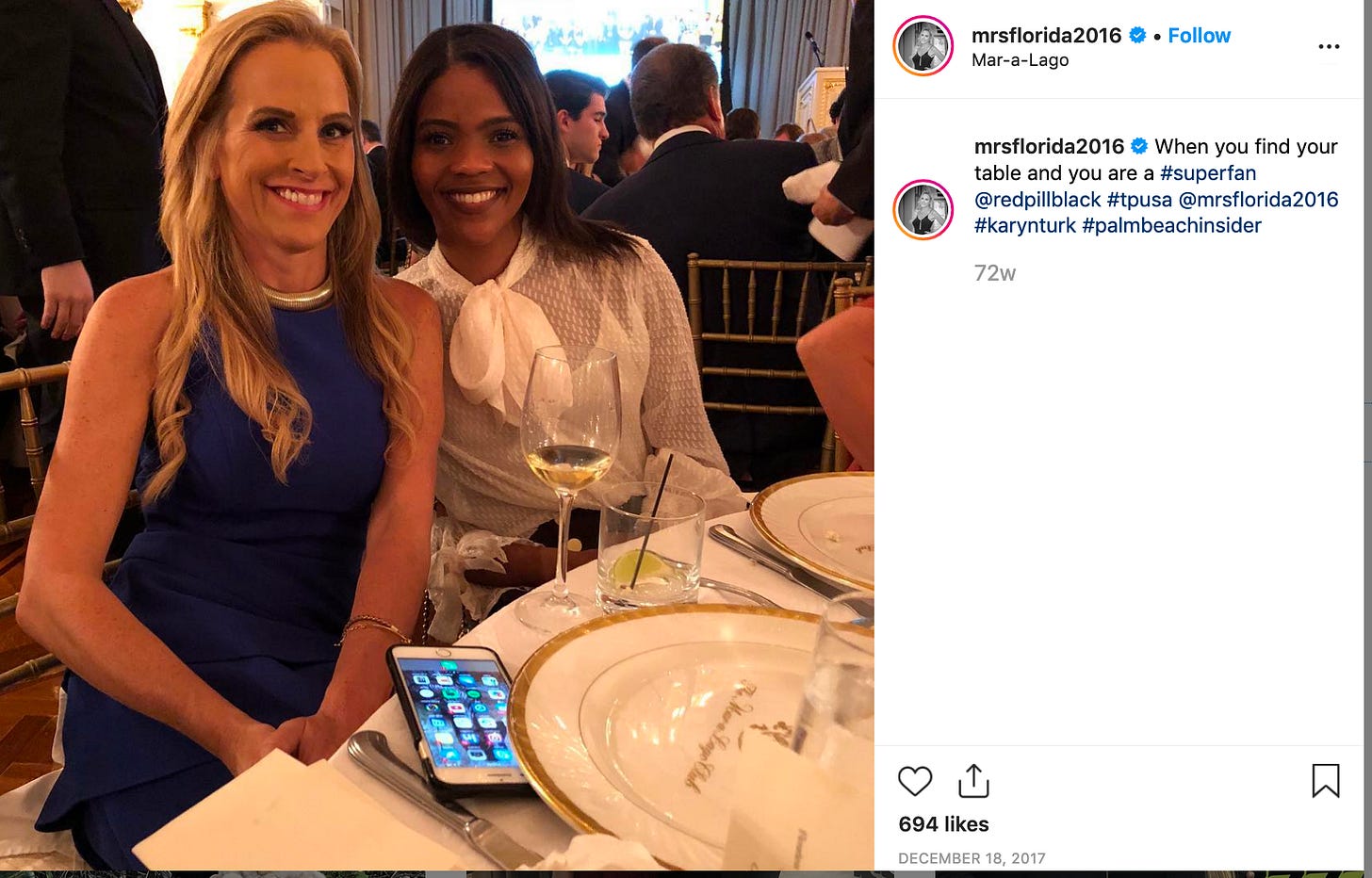Open the three-dot more options menu
This screenshot has width=1372, height=878.
(x=1329, y=47)
